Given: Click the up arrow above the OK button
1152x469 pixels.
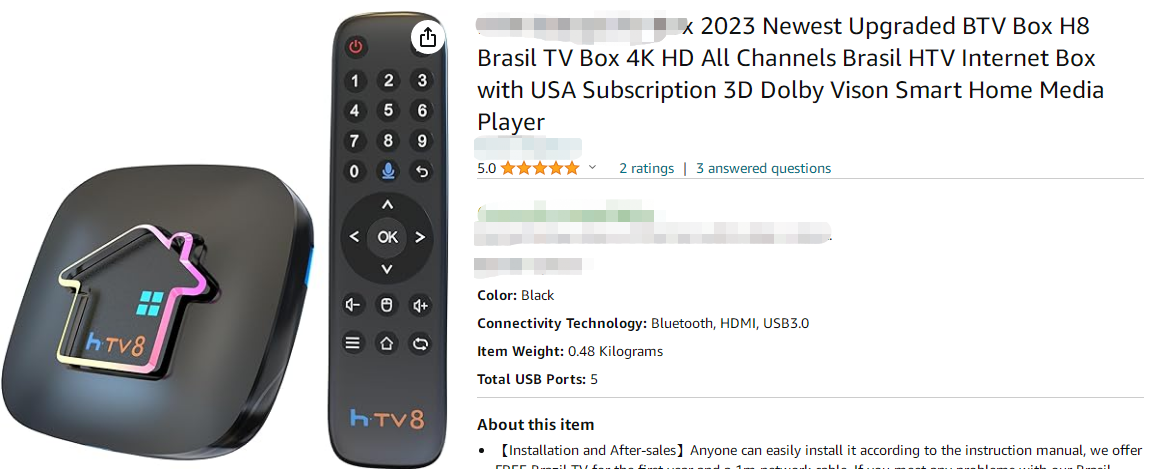Looking at the screenshot, I should pos(387,206).
